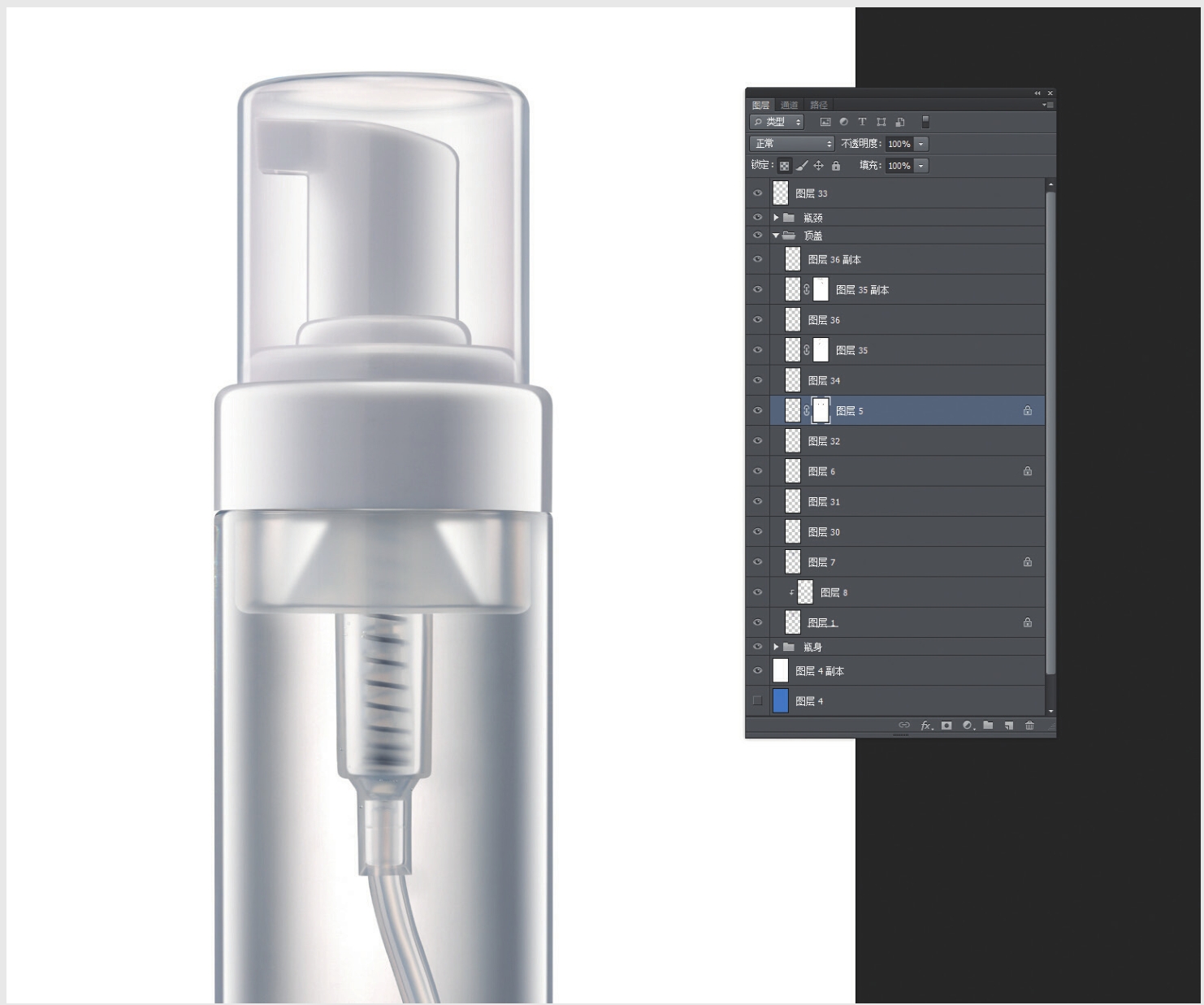Open the 不透明度 opacity slider arrow
Screen dimensions: 1204x1005
click(921, 144)
